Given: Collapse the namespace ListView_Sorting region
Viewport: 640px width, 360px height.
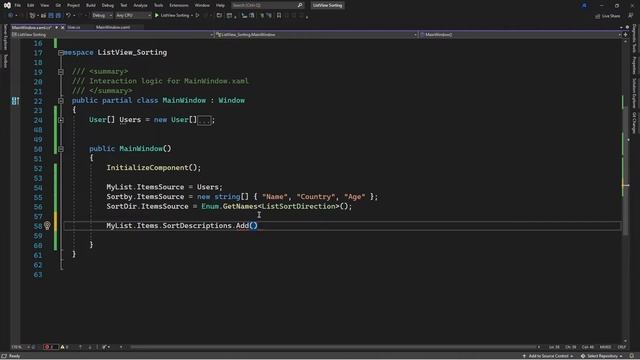Looking at the screenshot, I should [x=61, y=53].
